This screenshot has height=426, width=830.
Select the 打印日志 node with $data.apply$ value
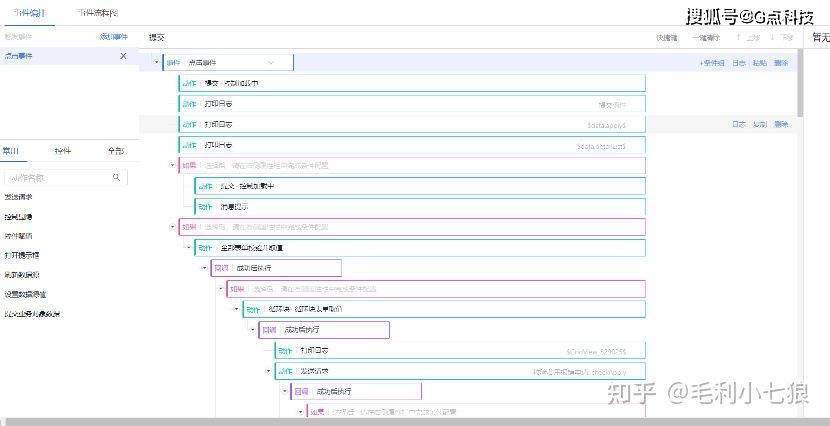[412, 124]
